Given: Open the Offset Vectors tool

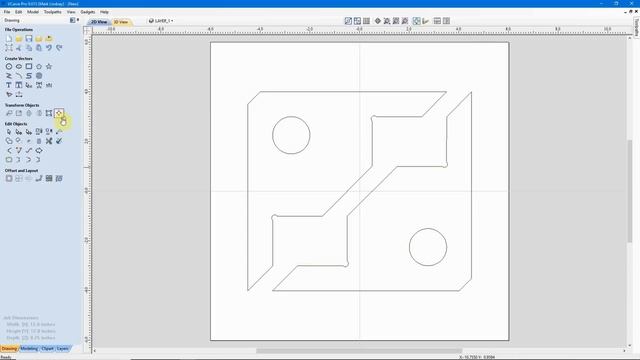Looking at the screenshot, I should click(x=9, y=178).
